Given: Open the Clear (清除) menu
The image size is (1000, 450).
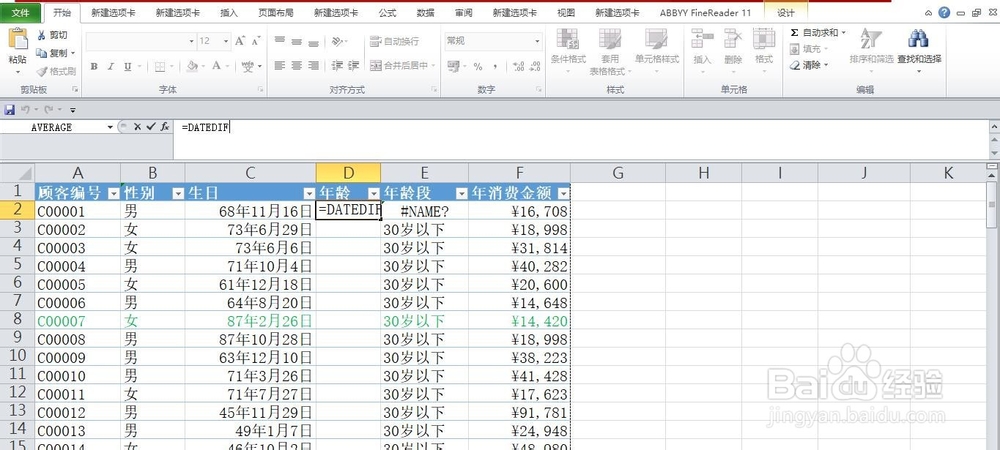Looking at the screenshot, I should [808, 65].
